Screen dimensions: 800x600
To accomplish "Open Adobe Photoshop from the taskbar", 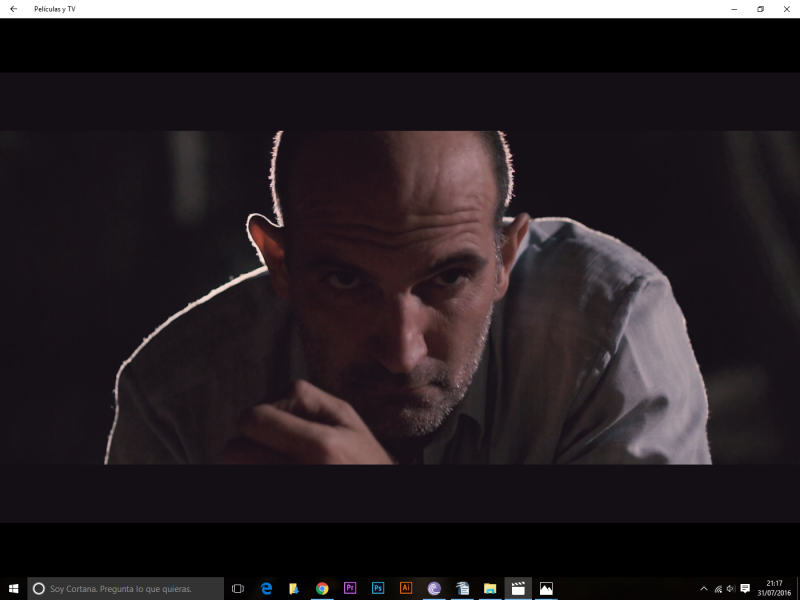I will (378, 588).
